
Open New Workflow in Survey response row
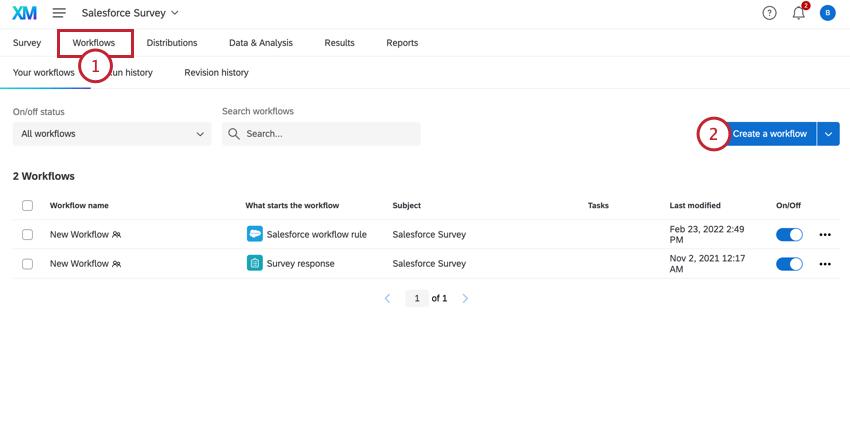click(79, 264)
